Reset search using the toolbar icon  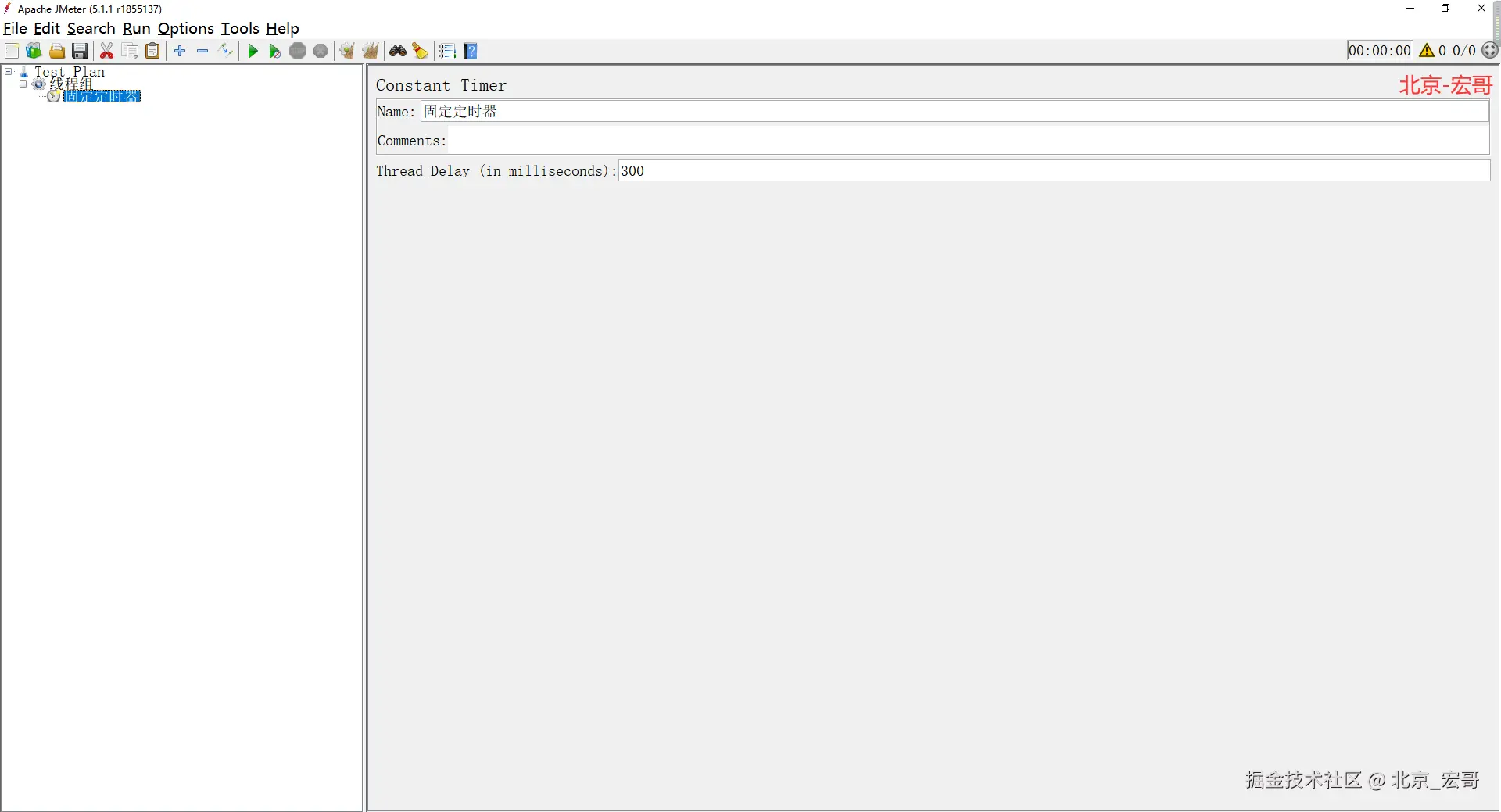(421, 52)
